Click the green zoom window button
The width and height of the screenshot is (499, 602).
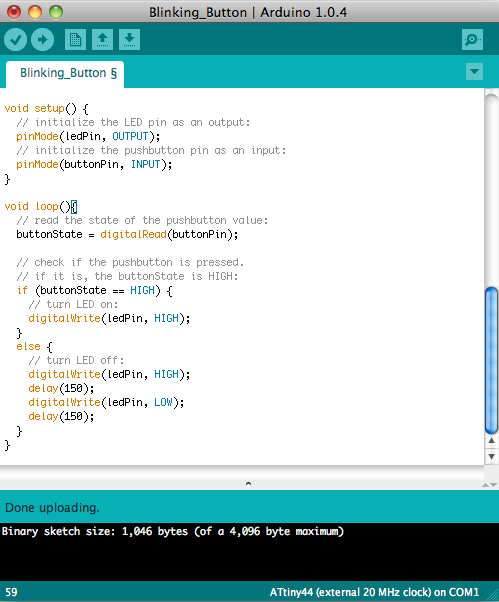point(56,12)
